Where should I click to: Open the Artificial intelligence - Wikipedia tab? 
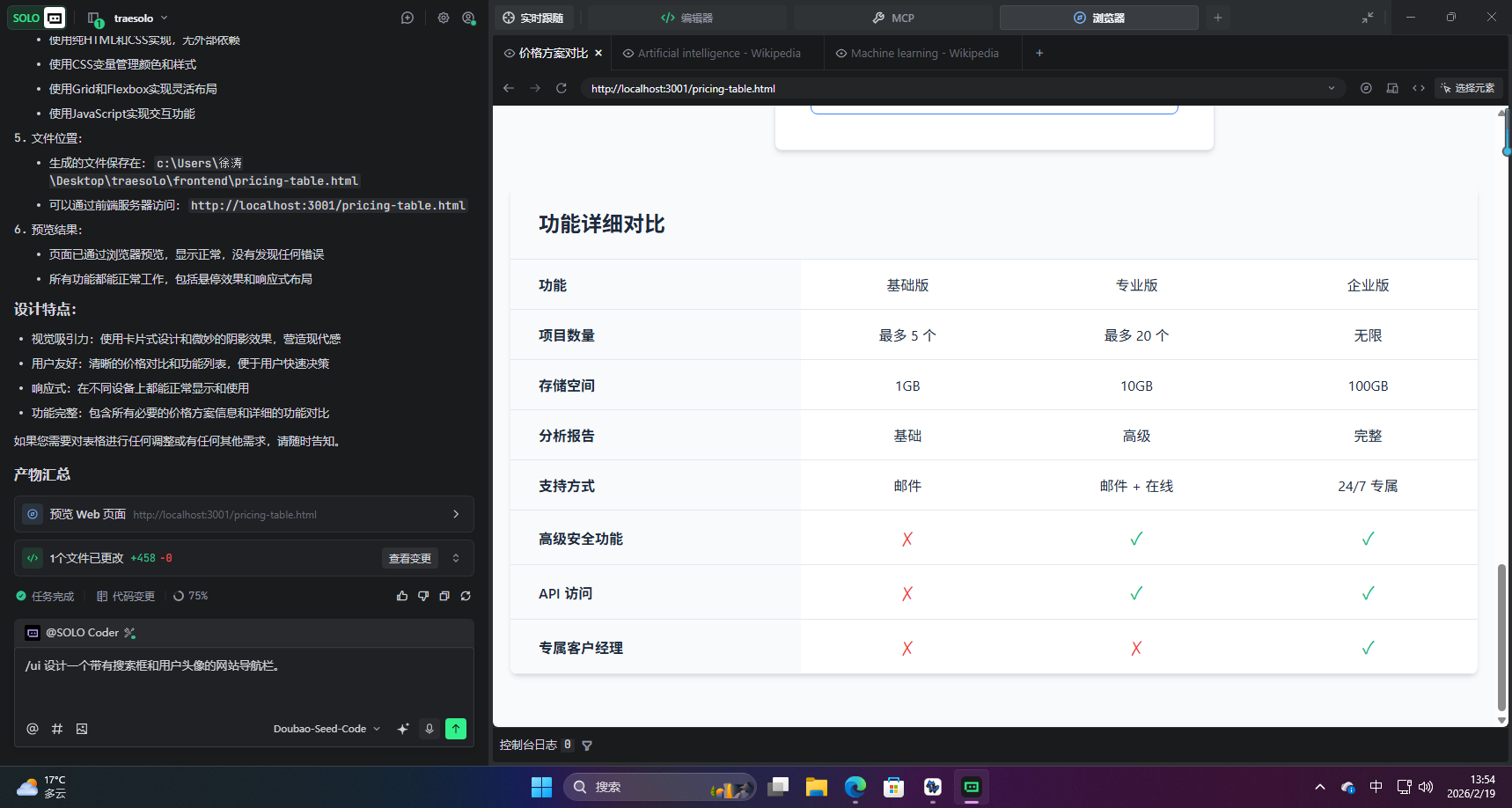point(717,53)
